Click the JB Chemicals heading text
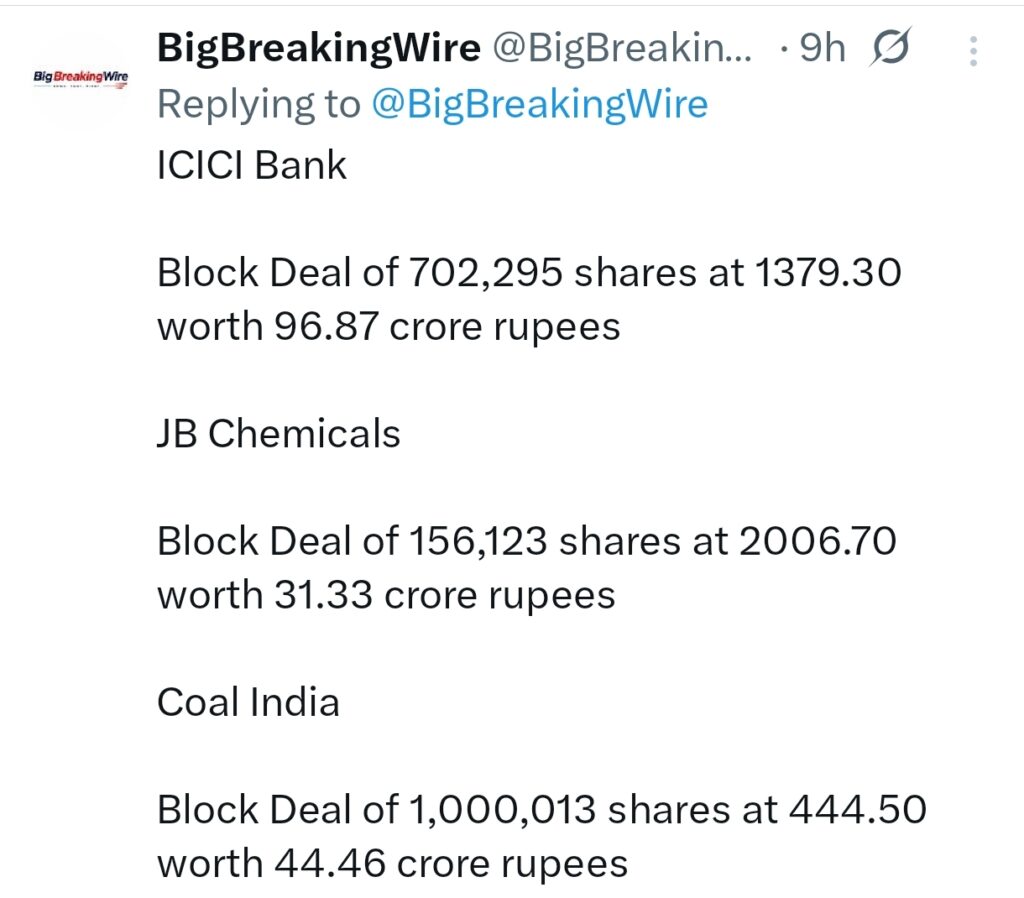The width and height of the screenshot is (1024, 898). pyautogui.click(x=278, y=433)
